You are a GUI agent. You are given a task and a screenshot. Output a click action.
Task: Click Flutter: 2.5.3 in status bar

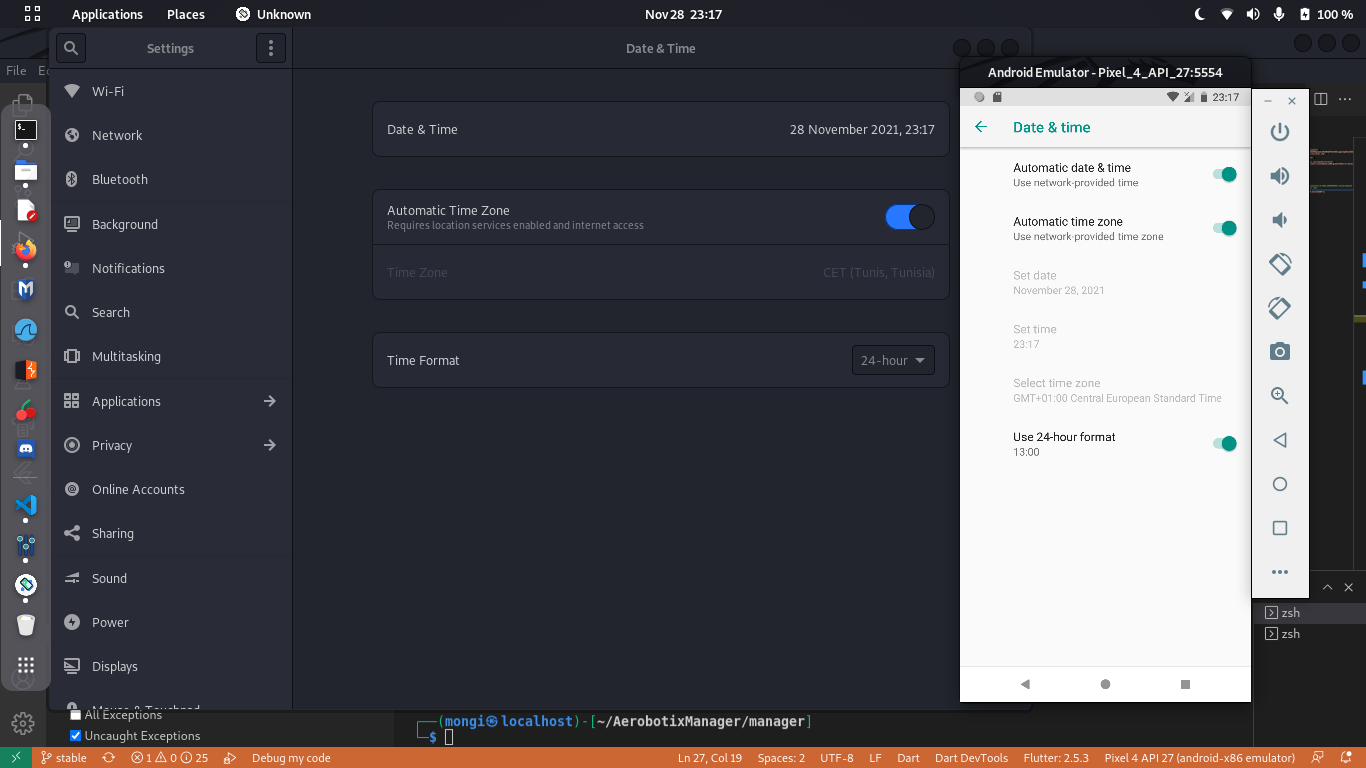(1055, 758)
